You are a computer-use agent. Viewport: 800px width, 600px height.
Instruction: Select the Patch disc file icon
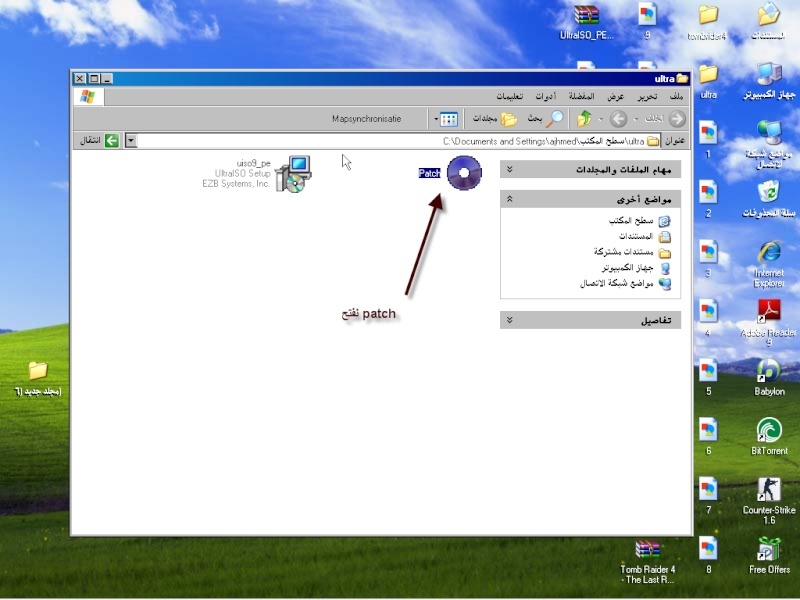tap(464, 173)
